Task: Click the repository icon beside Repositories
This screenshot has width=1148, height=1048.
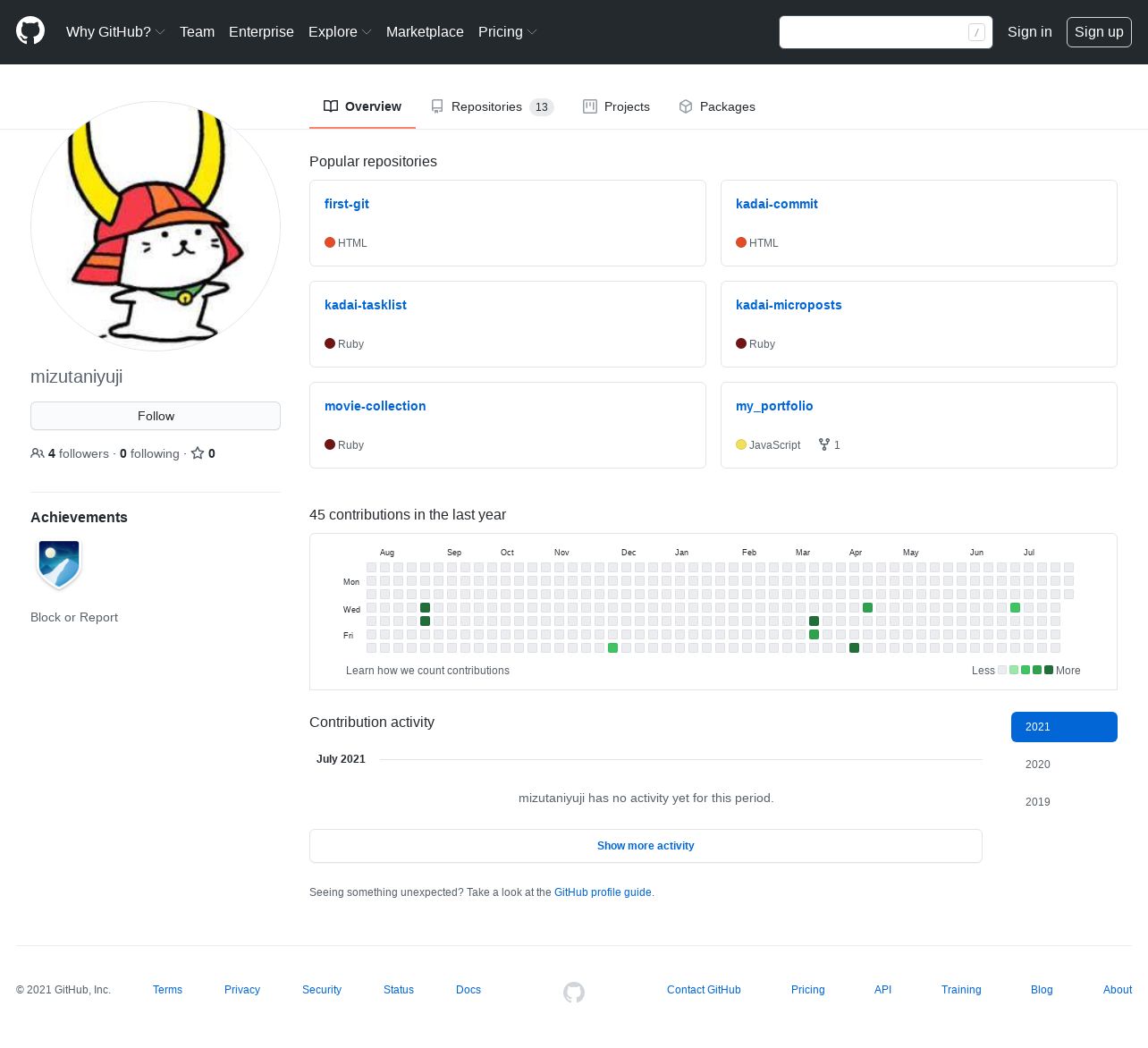Action: (437, 106)
